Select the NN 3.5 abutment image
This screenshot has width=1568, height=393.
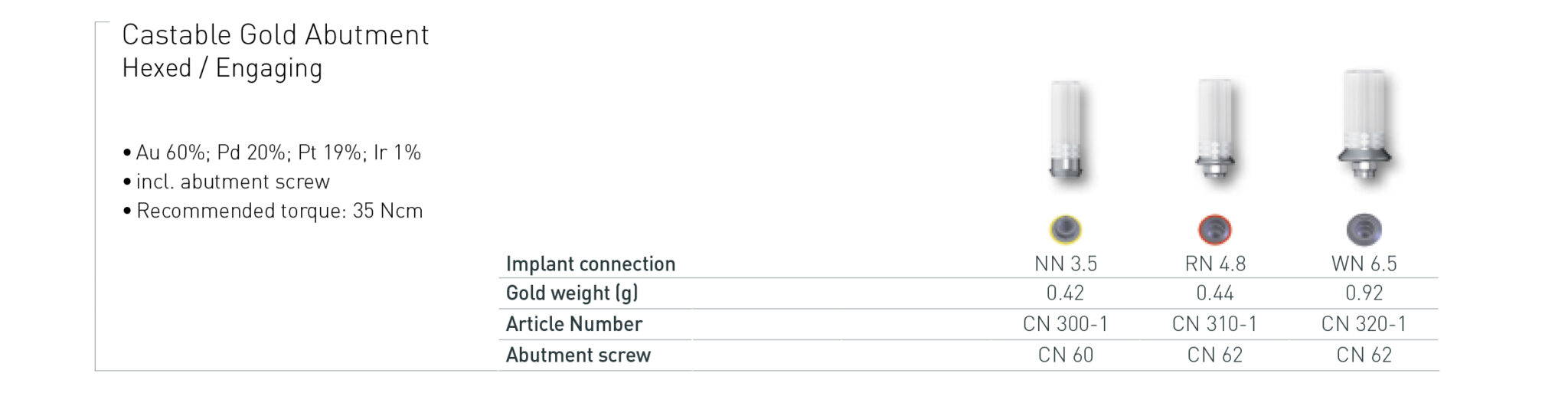click(1065, 132)
